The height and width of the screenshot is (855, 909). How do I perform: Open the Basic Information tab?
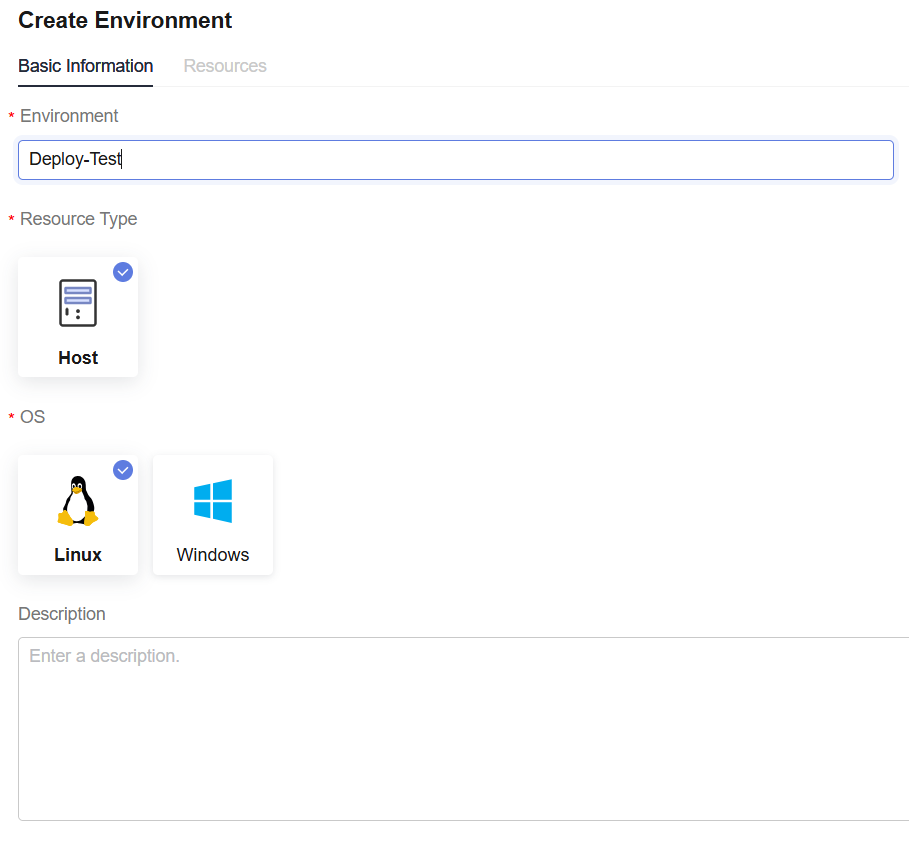coord(86,66)
